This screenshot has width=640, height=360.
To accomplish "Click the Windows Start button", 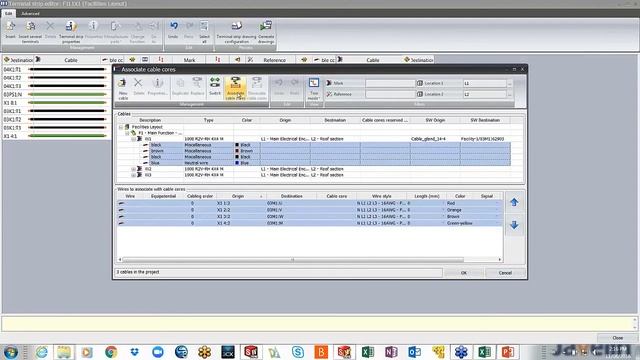I will [x=11, y=351].
